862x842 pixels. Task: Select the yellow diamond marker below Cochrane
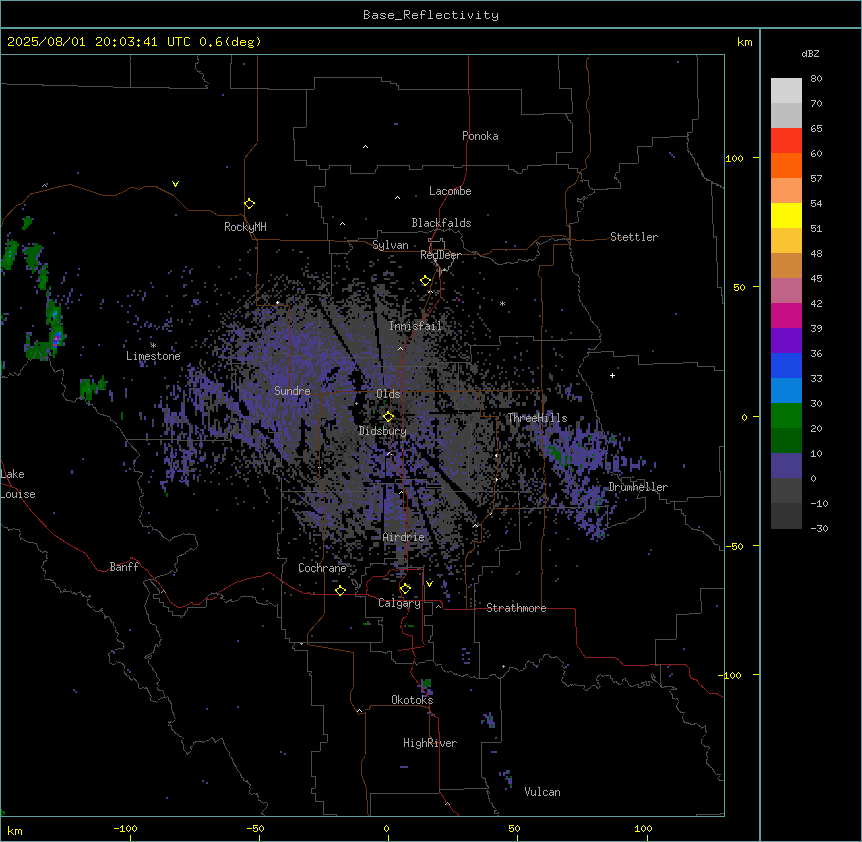340,590
